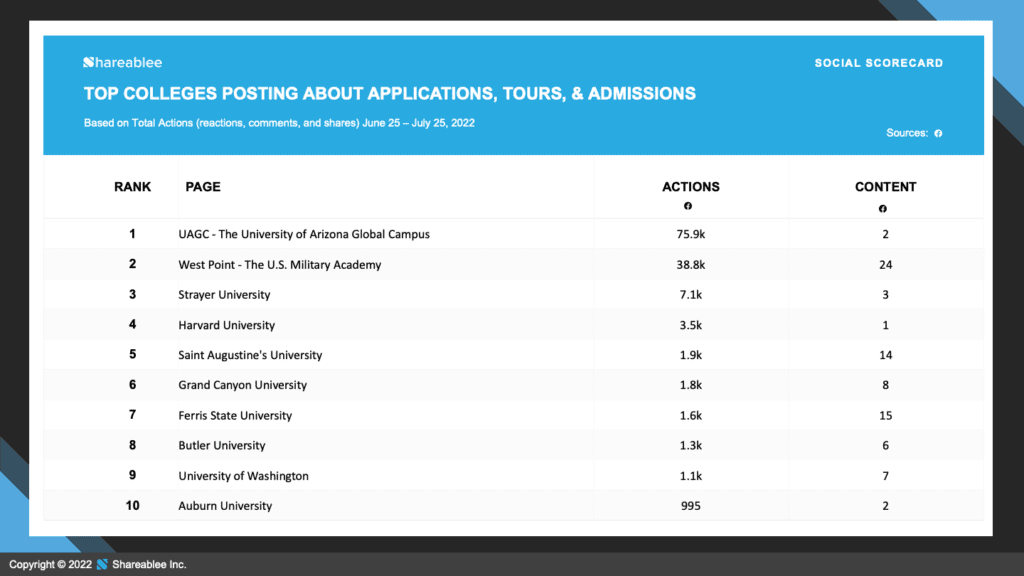The image size is (1024, 576).
Task: Click the subtitle with date range June 25 – July 25
Action: pos(279,123)
